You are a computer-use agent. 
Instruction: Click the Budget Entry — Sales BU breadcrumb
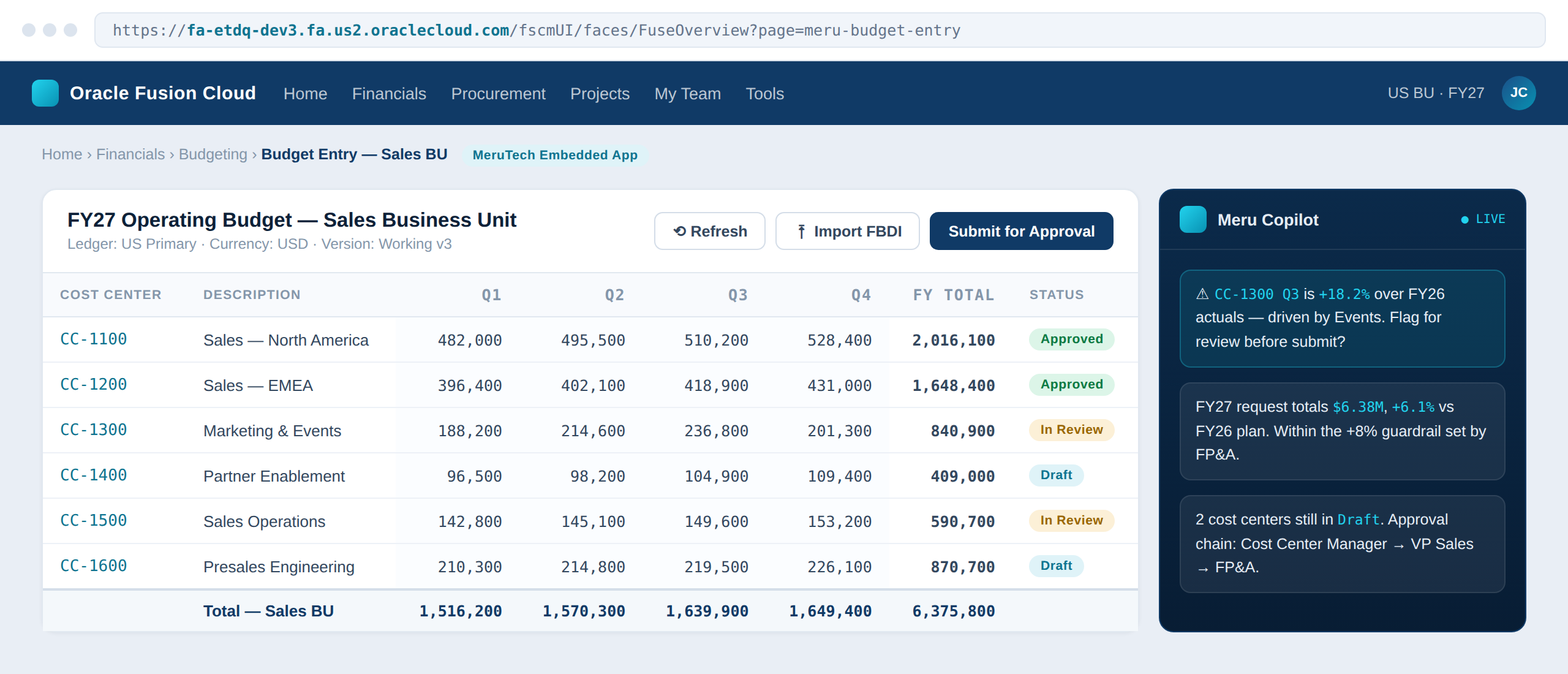pos(354,154)
